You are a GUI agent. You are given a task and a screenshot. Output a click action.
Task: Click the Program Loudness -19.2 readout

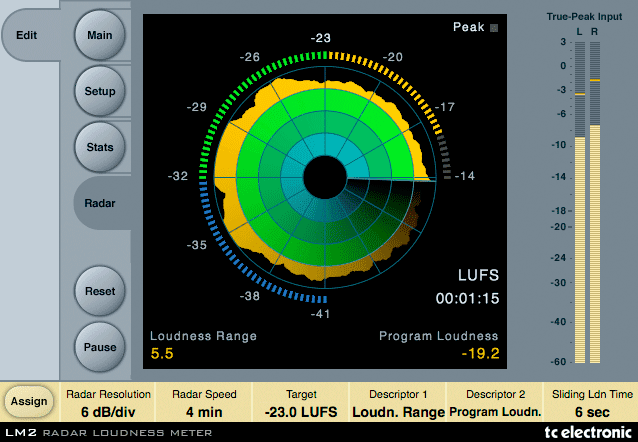pyautogui.click(x=481, y=353)
